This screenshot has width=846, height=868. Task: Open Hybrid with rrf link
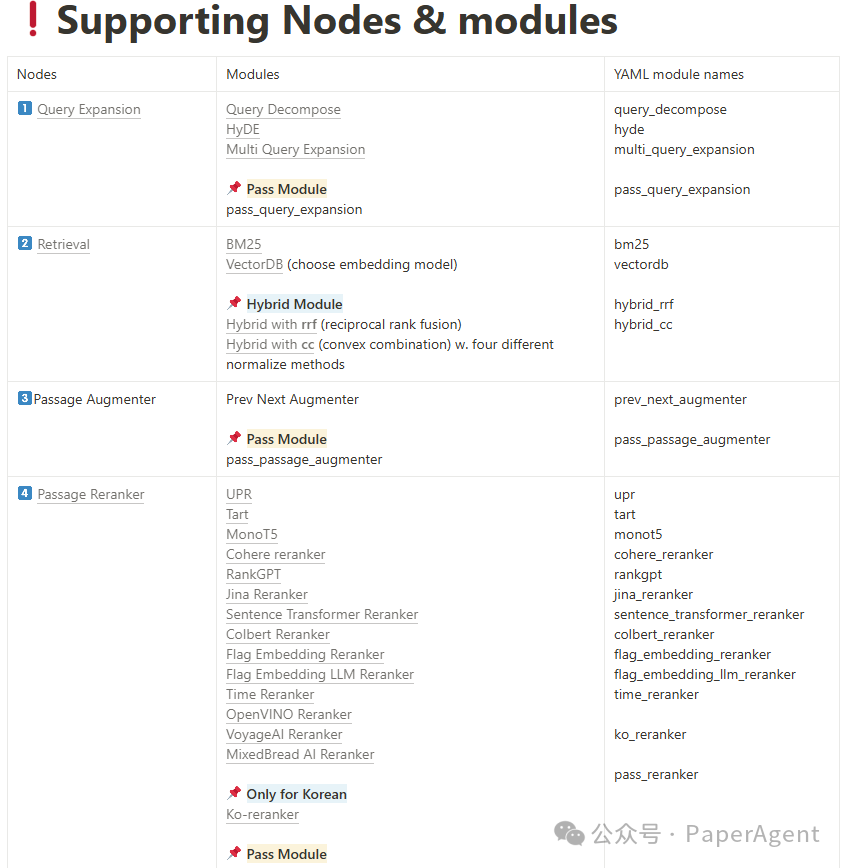[271, 324]
